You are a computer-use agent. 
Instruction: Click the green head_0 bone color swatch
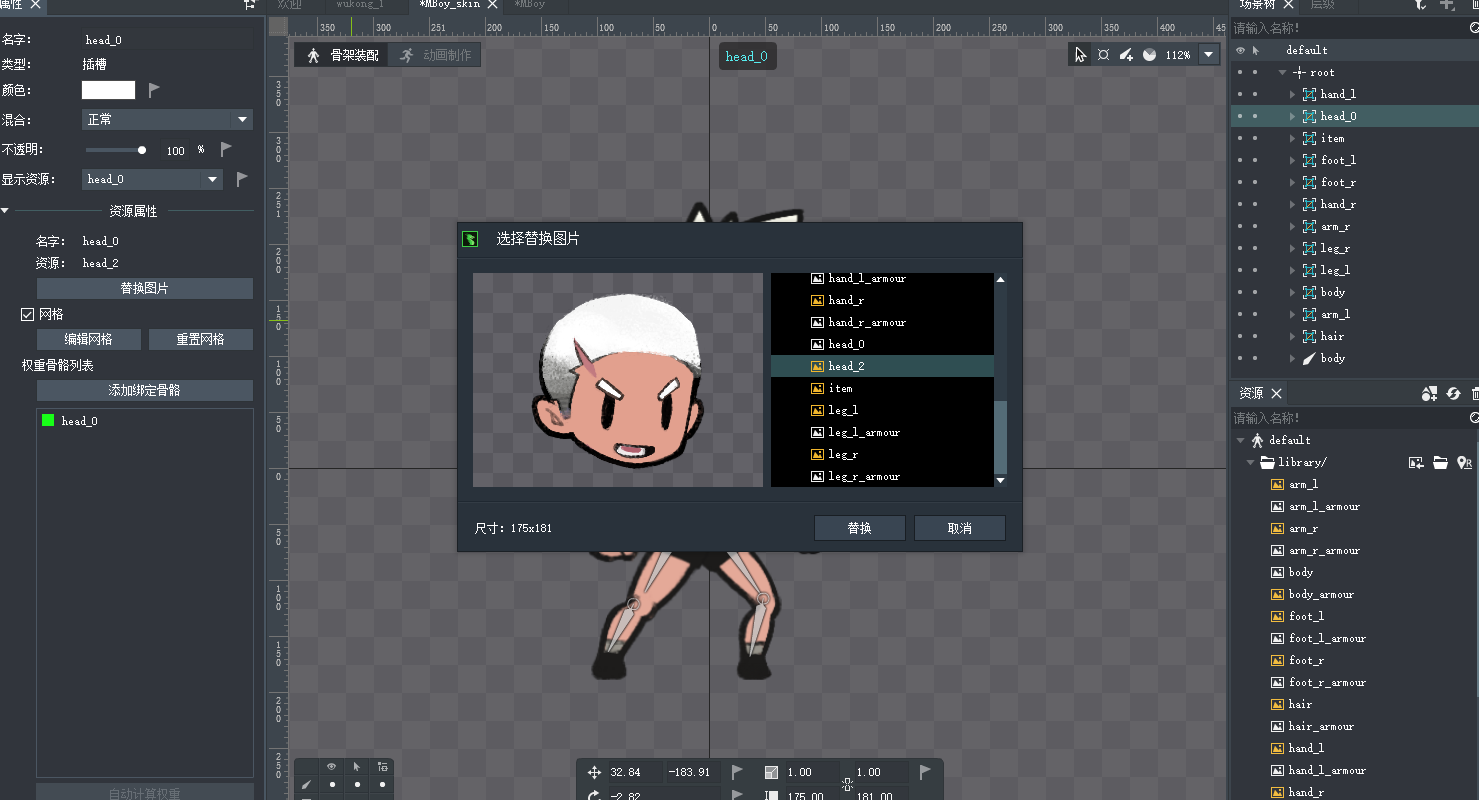(x=48, y=421)
